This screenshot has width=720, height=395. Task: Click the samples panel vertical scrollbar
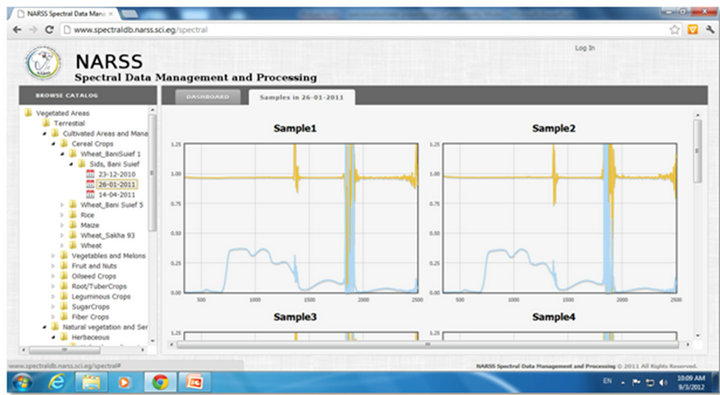pos(697,151)
